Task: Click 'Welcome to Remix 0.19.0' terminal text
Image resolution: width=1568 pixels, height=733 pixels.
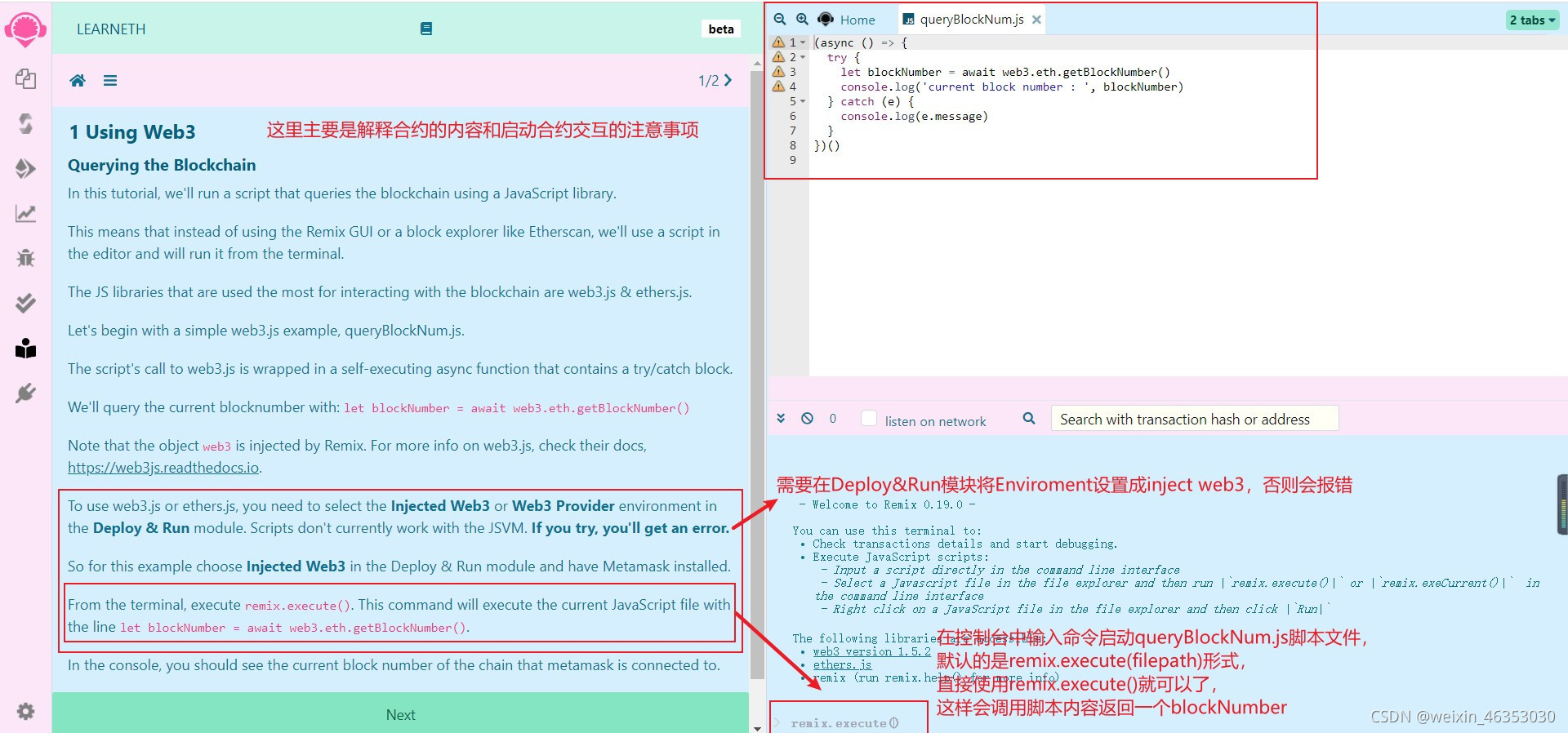Action: click(x=887, y=504)
